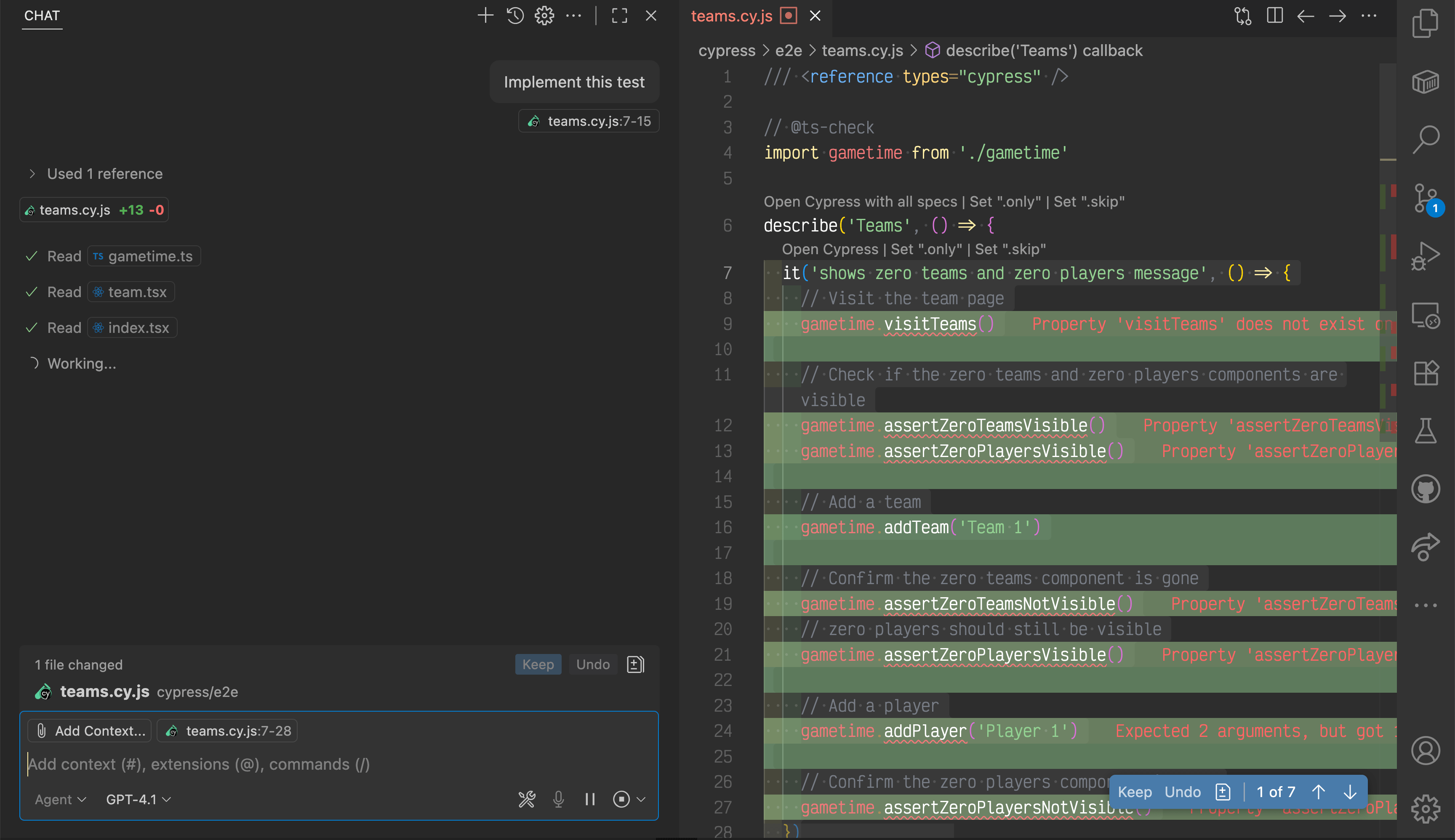The width and height of the screenshot is (1455, 840).
Task: Toggle diff view in editor floating toolbar
Action: coord(1223,792)
